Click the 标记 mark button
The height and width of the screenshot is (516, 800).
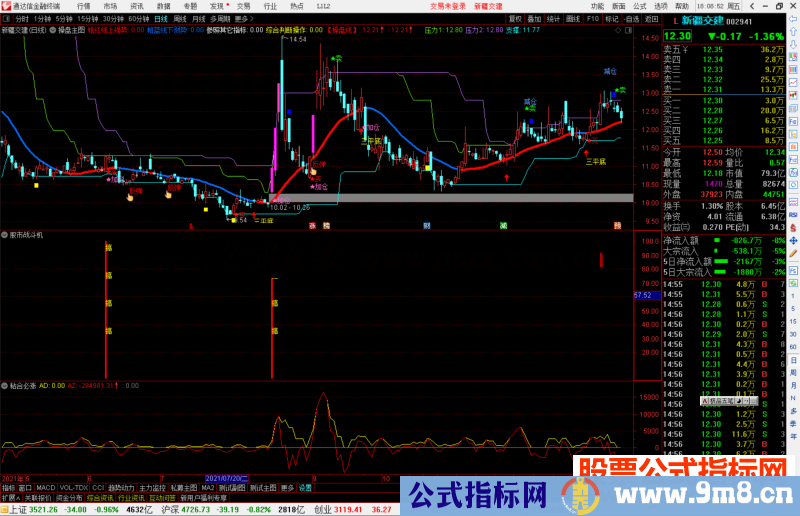pyautogui.click(x=612, y=19)
